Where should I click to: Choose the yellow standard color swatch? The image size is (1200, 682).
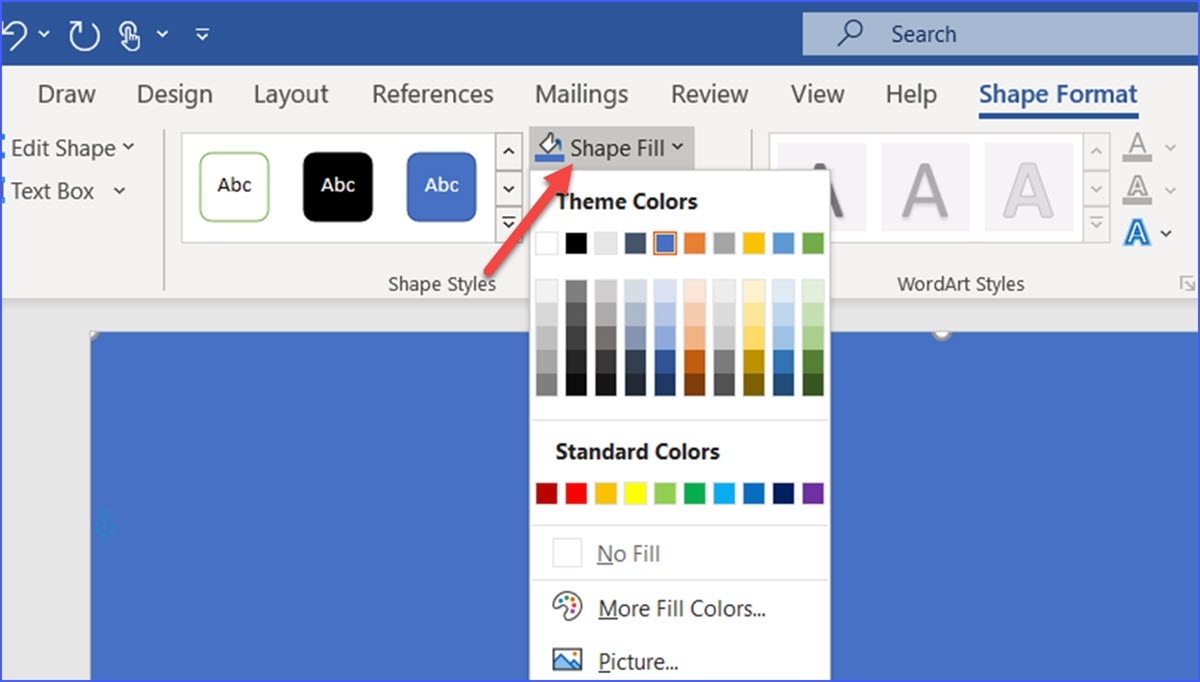click(635, 493)
